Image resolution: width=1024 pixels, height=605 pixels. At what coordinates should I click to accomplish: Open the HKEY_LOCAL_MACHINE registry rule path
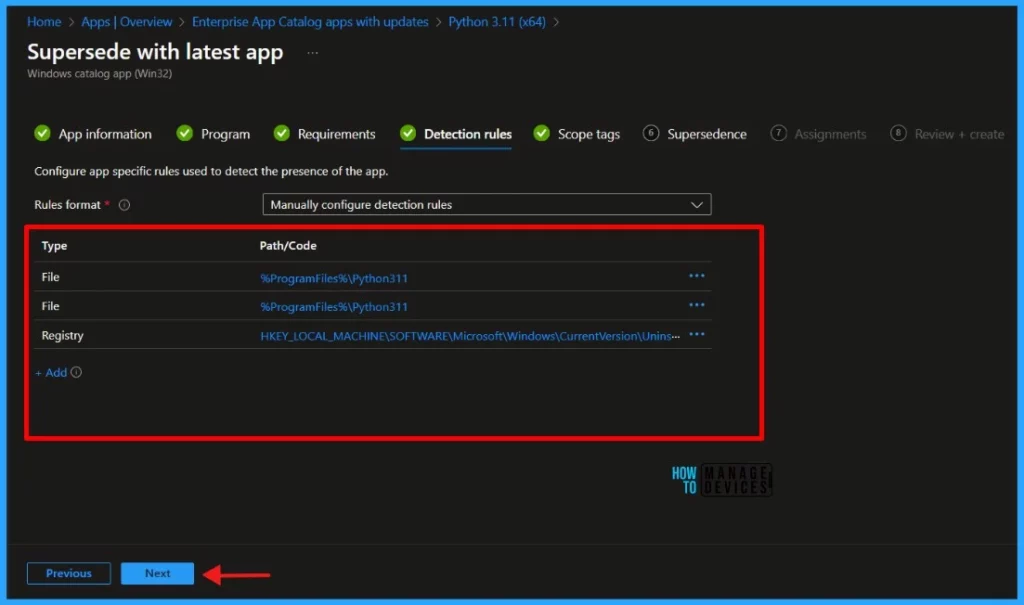pos(470,336)
